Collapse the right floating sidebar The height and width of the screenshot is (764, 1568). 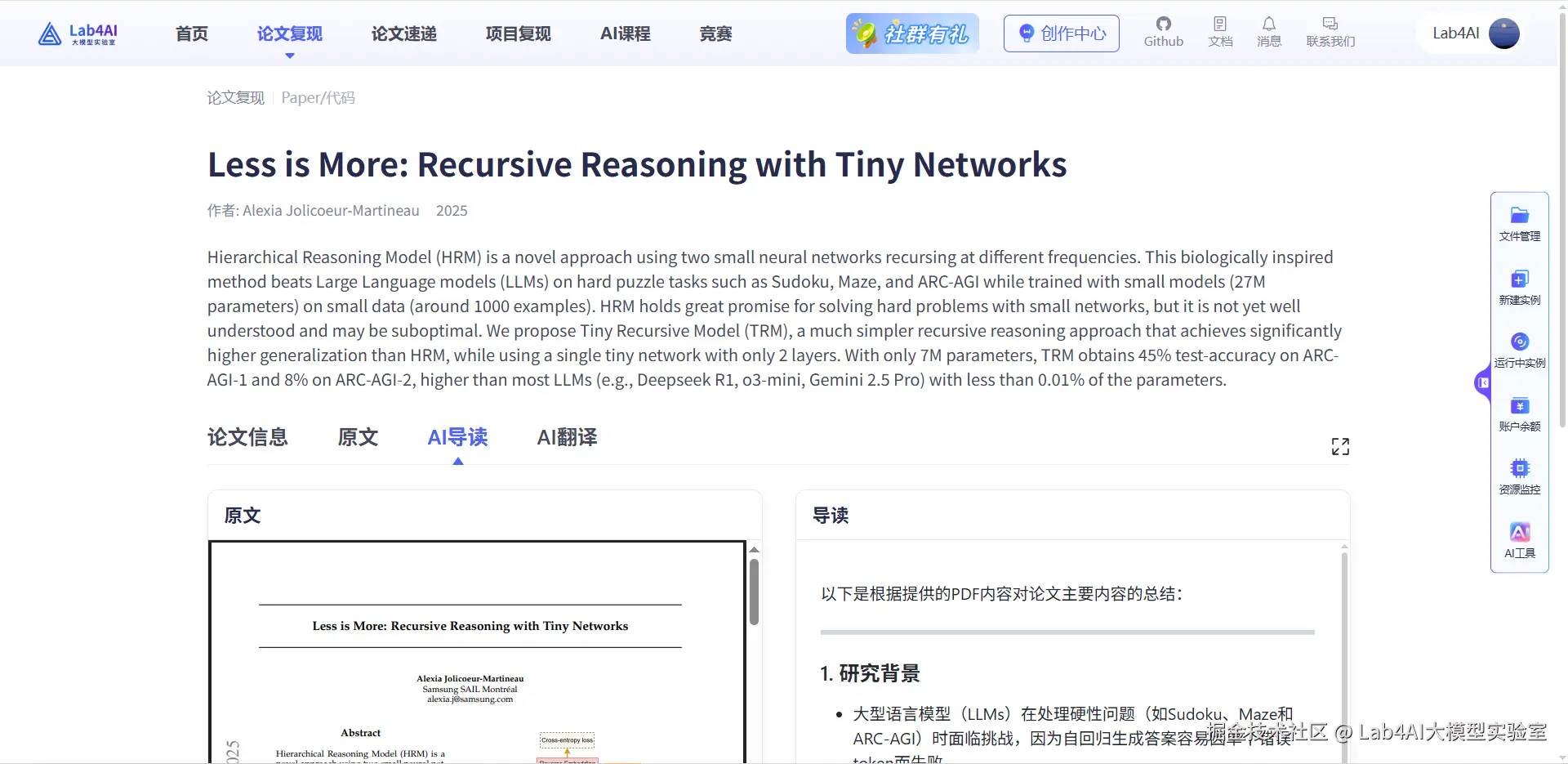pyautogui.click(x=1483, y=382)
